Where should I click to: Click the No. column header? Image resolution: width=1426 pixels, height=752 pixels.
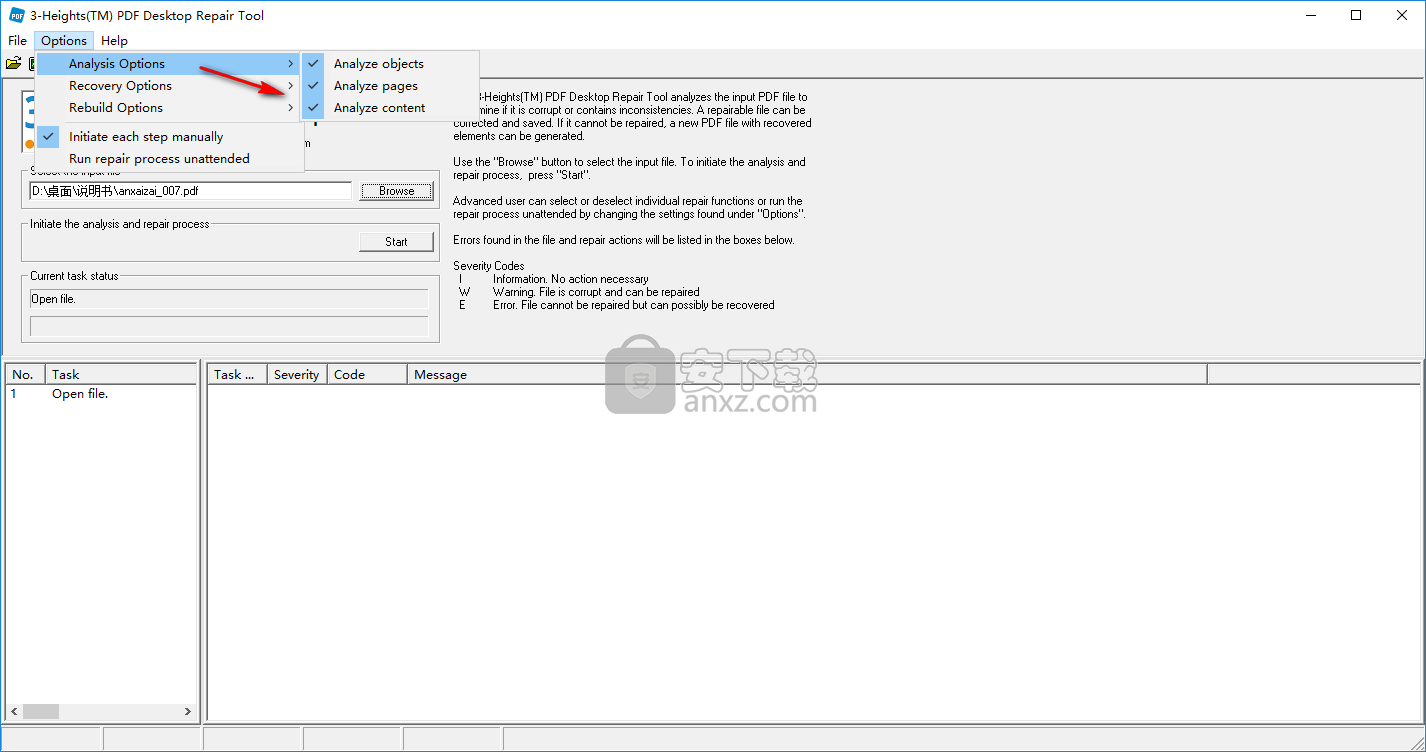coord(26,375)
